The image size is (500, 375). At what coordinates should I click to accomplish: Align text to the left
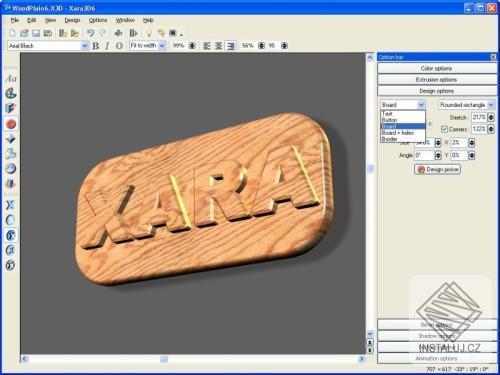pyautogui.click(x=207, y=46)
